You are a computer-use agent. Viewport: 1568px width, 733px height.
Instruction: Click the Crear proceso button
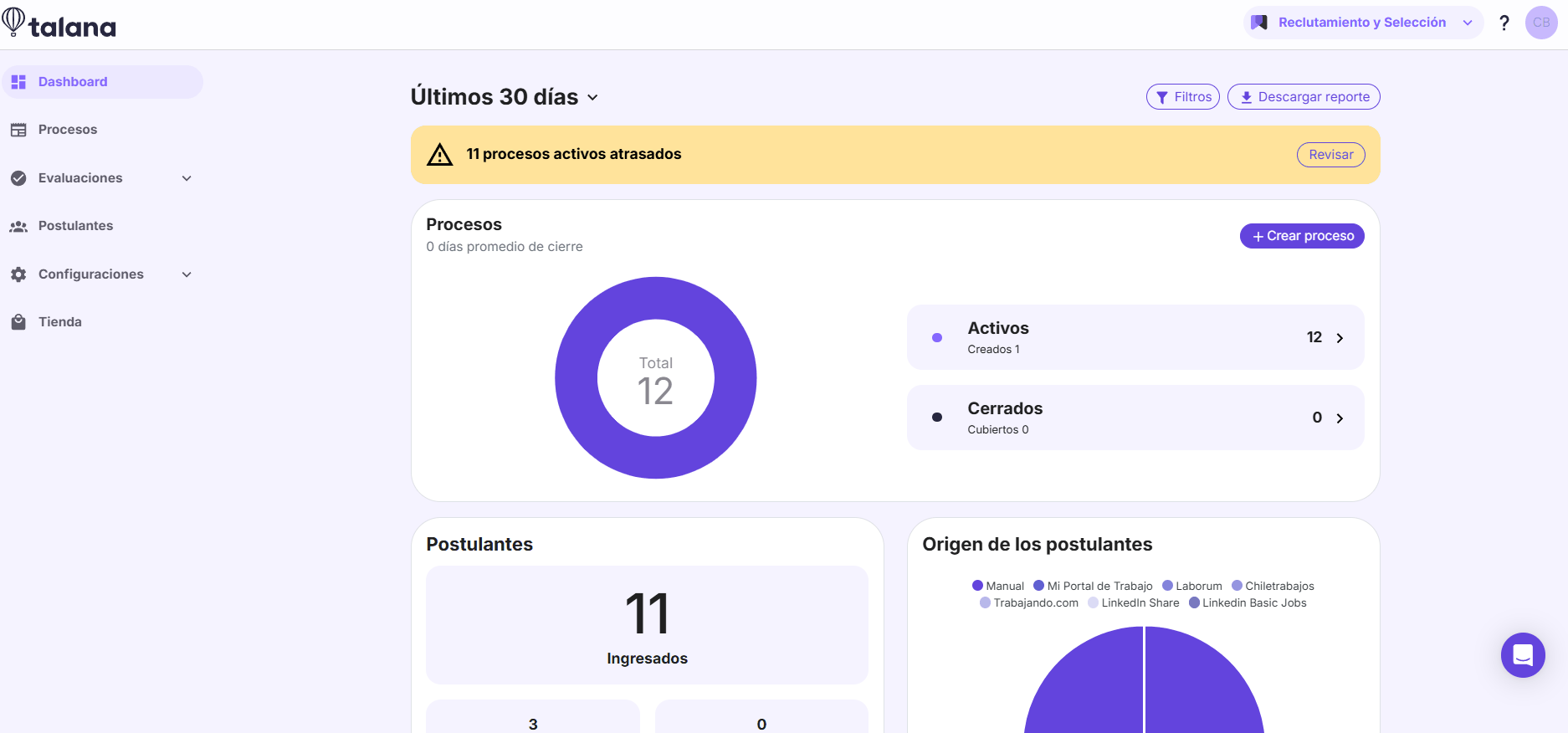pos(1302,236)
